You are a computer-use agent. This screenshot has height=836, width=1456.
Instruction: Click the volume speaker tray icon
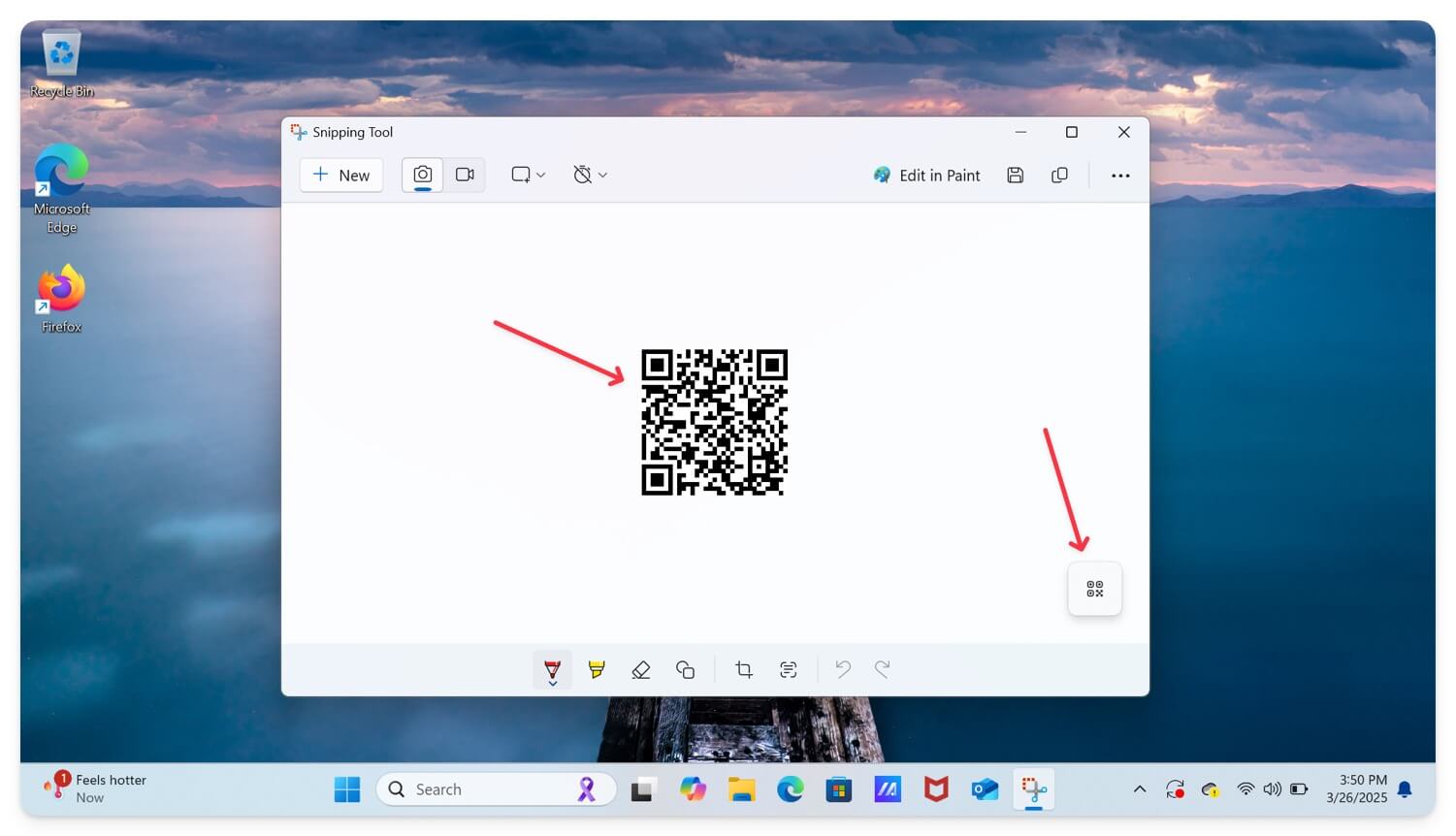[1272, 789]
